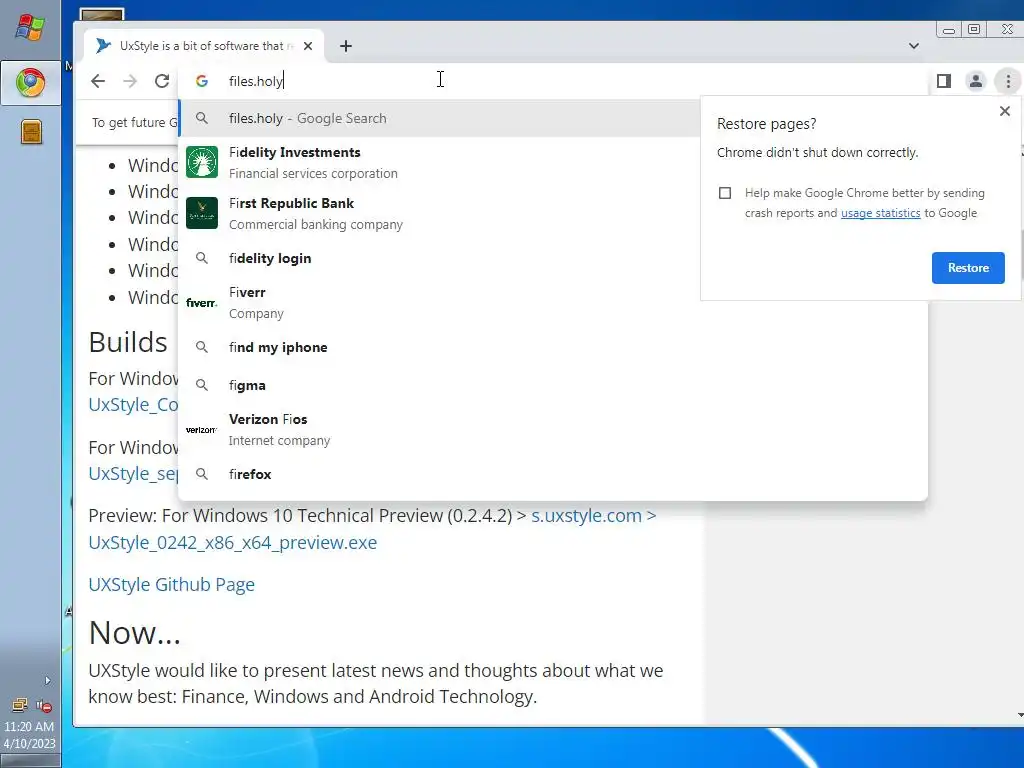Open the Chrome profile icon
The image size is (1024, 768).
click(x=976, y=81)
